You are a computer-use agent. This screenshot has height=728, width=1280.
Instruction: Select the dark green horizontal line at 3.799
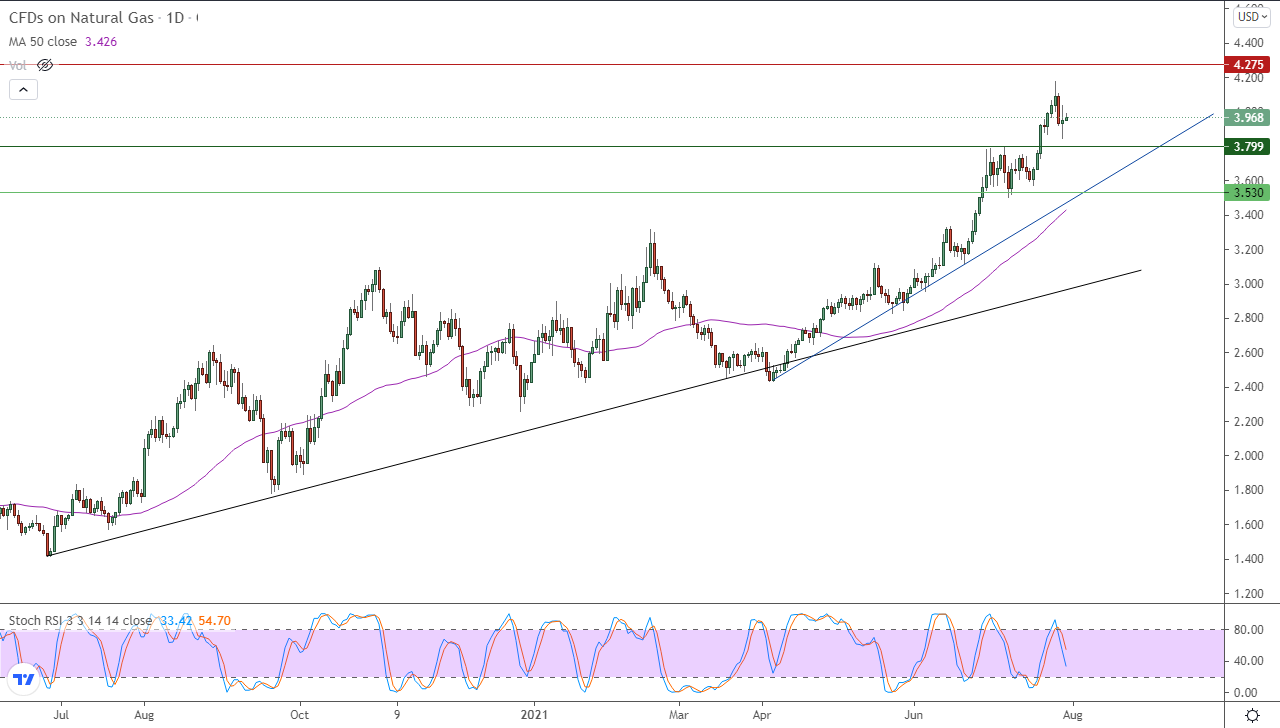(612, 147)
